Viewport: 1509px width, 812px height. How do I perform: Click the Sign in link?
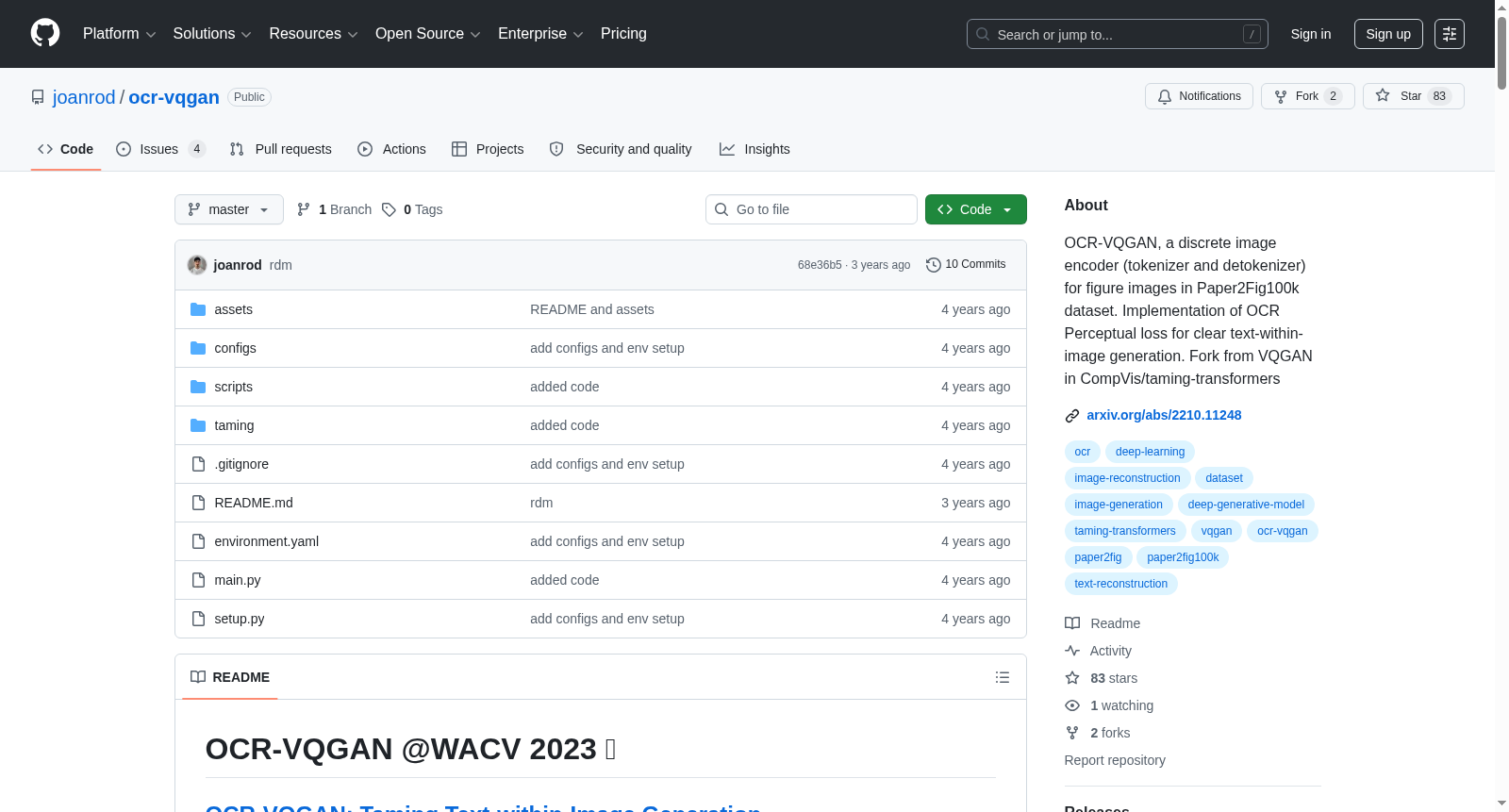[x=1311, y=34]
